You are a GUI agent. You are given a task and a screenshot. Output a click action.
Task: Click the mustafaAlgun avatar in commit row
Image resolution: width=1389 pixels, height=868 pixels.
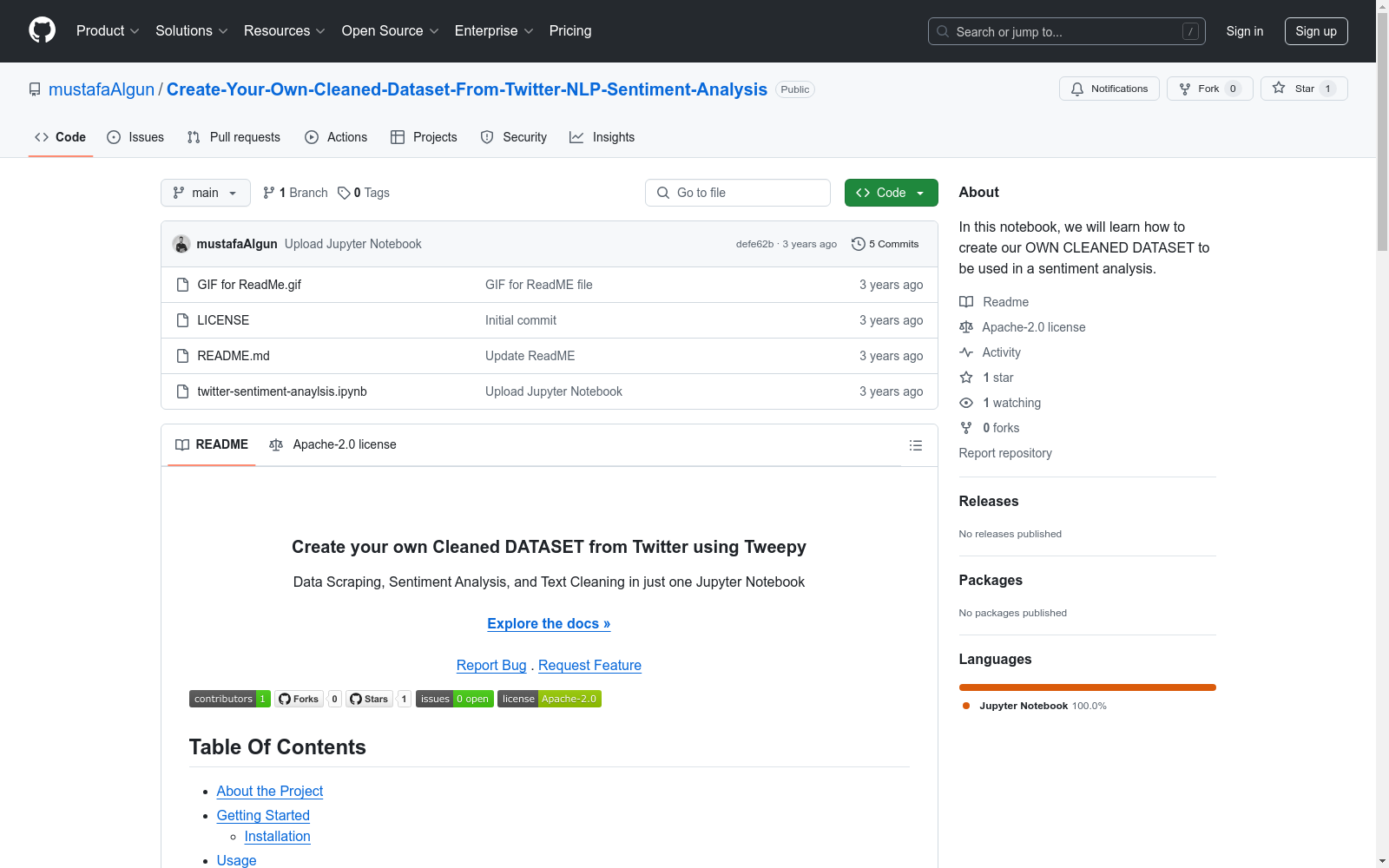pyautogui.click(x=181, y=244)
